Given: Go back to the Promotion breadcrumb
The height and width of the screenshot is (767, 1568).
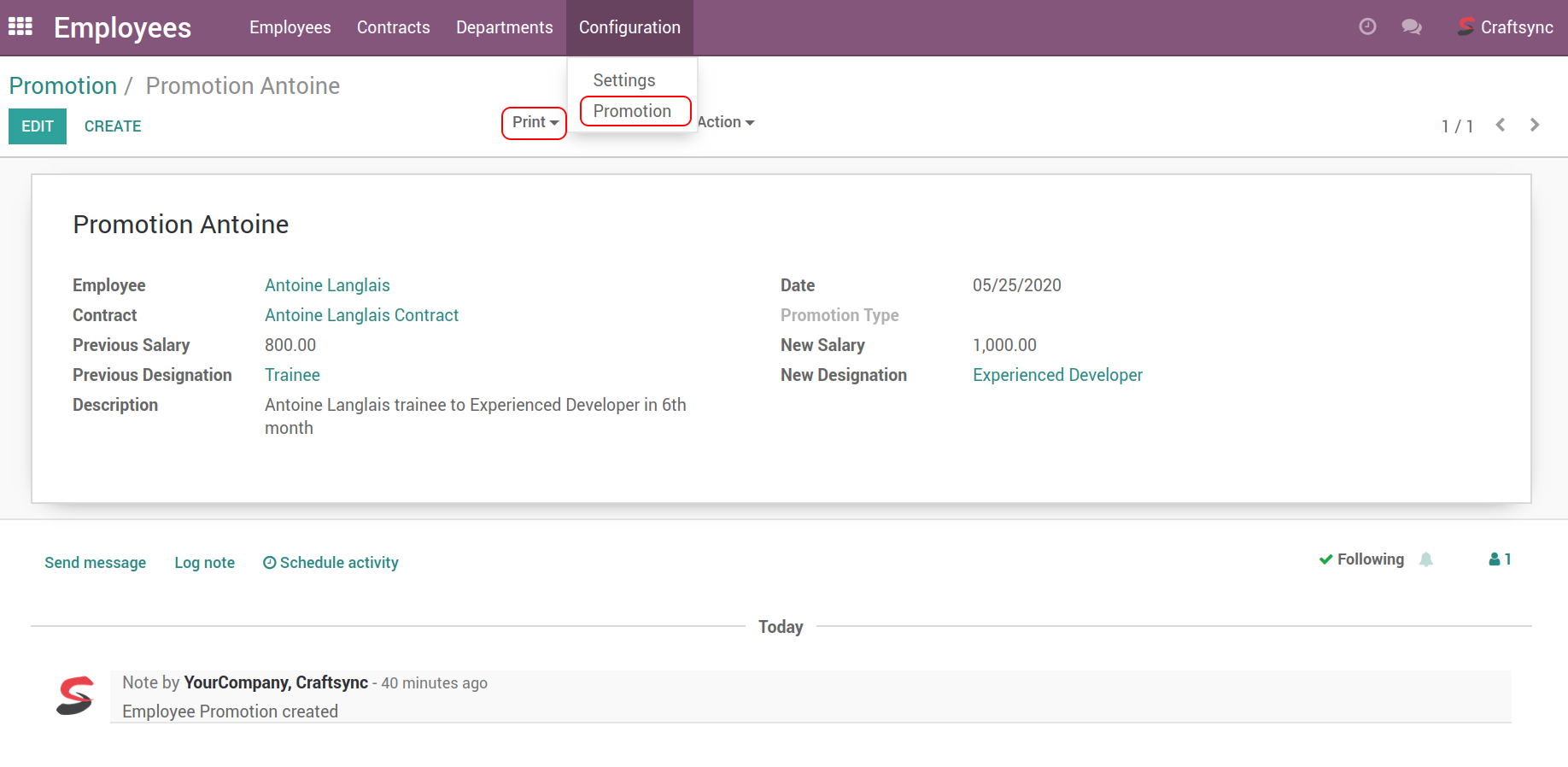Looking at the screenshot, I should coord(63,86).
